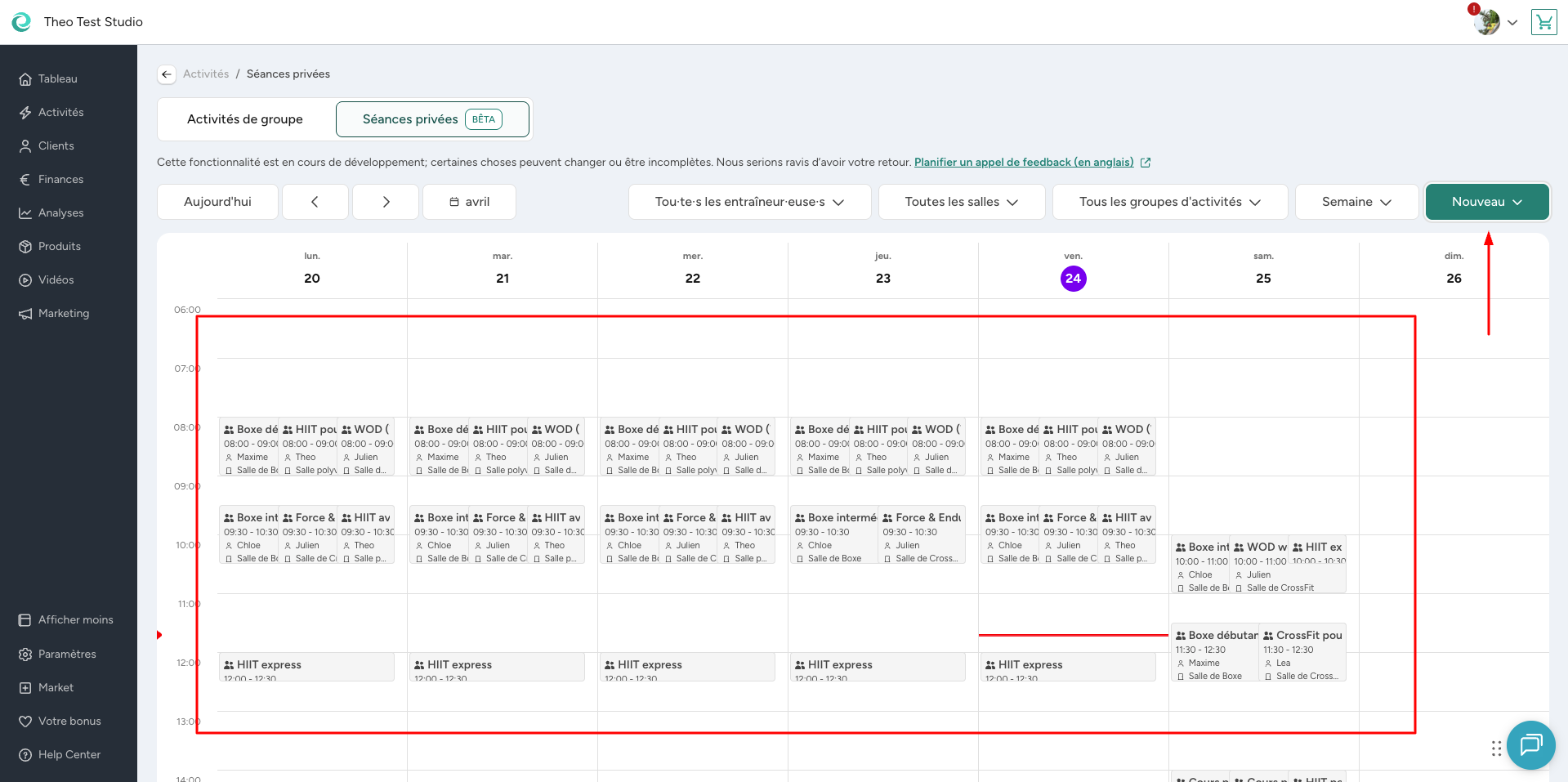Collapse sidebar with Afficher moins
Image resolution: width=1568 pixels, height=782 pixels.
pyautogui.click(x=75, y=619)
